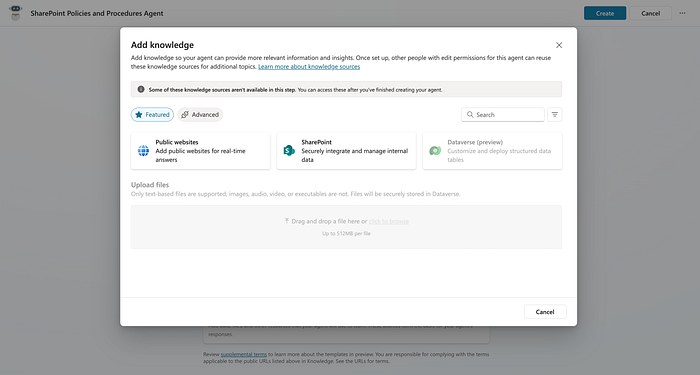
Task: Switch to the Advanced tab
Action: click(x=200, y=115)
